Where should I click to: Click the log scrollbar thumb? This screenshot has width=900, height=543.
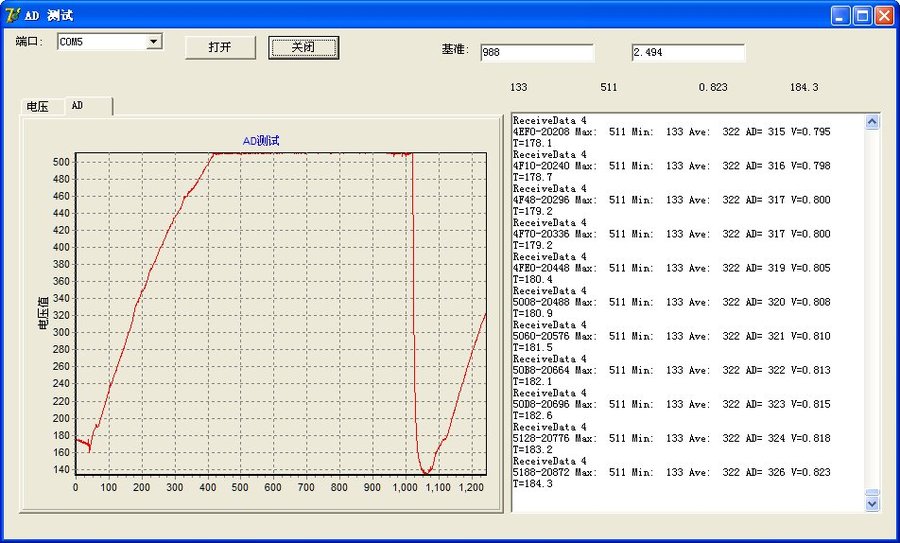(x=871, y=492)
